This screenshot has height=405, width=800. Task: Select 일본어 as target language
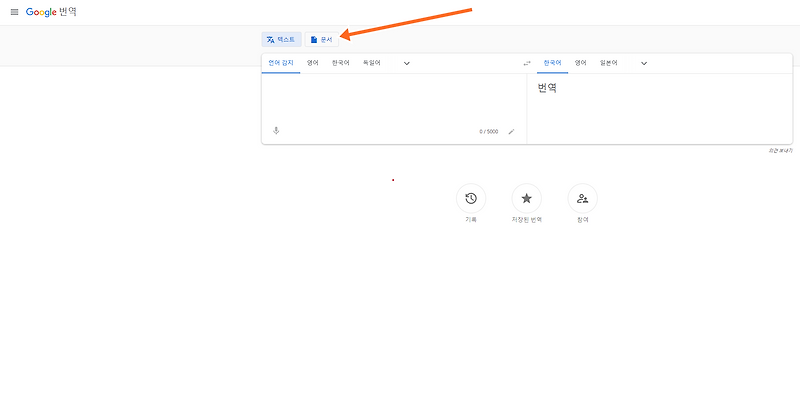pyautogui.click(x=608, y=63)
